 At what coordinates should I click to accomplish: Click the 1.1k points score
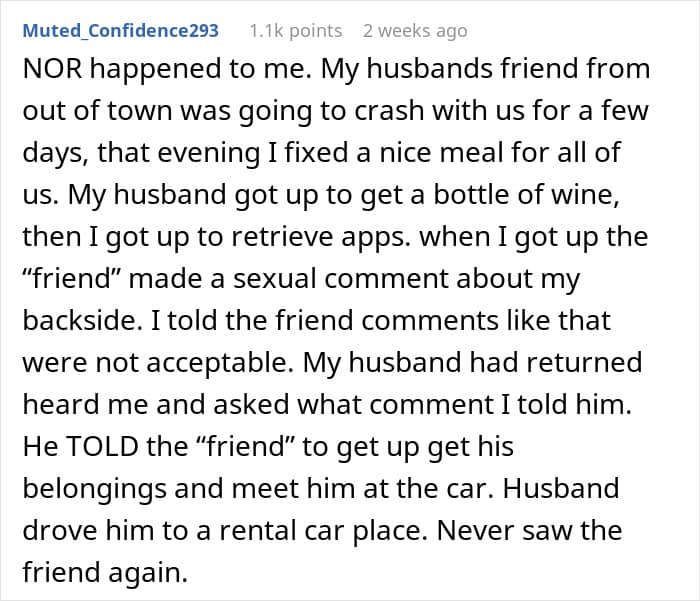[x=295, y=31]
